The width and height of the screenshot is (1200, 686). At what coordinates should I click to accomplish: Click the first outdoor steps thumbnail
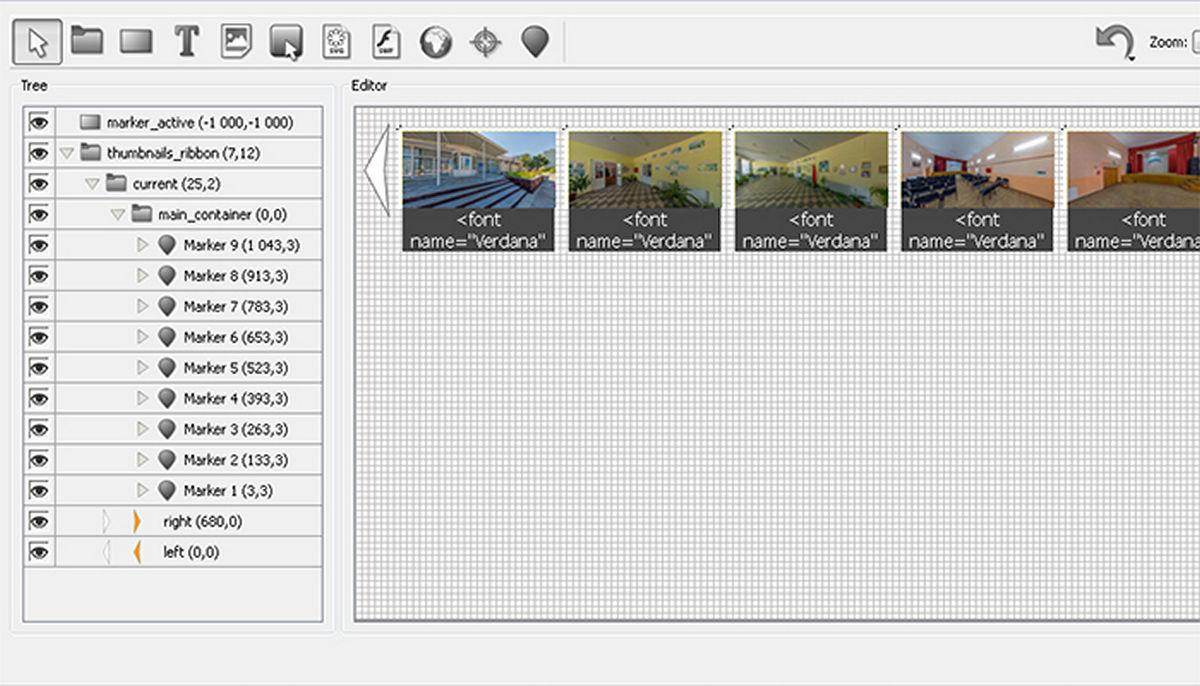(478, 169)
